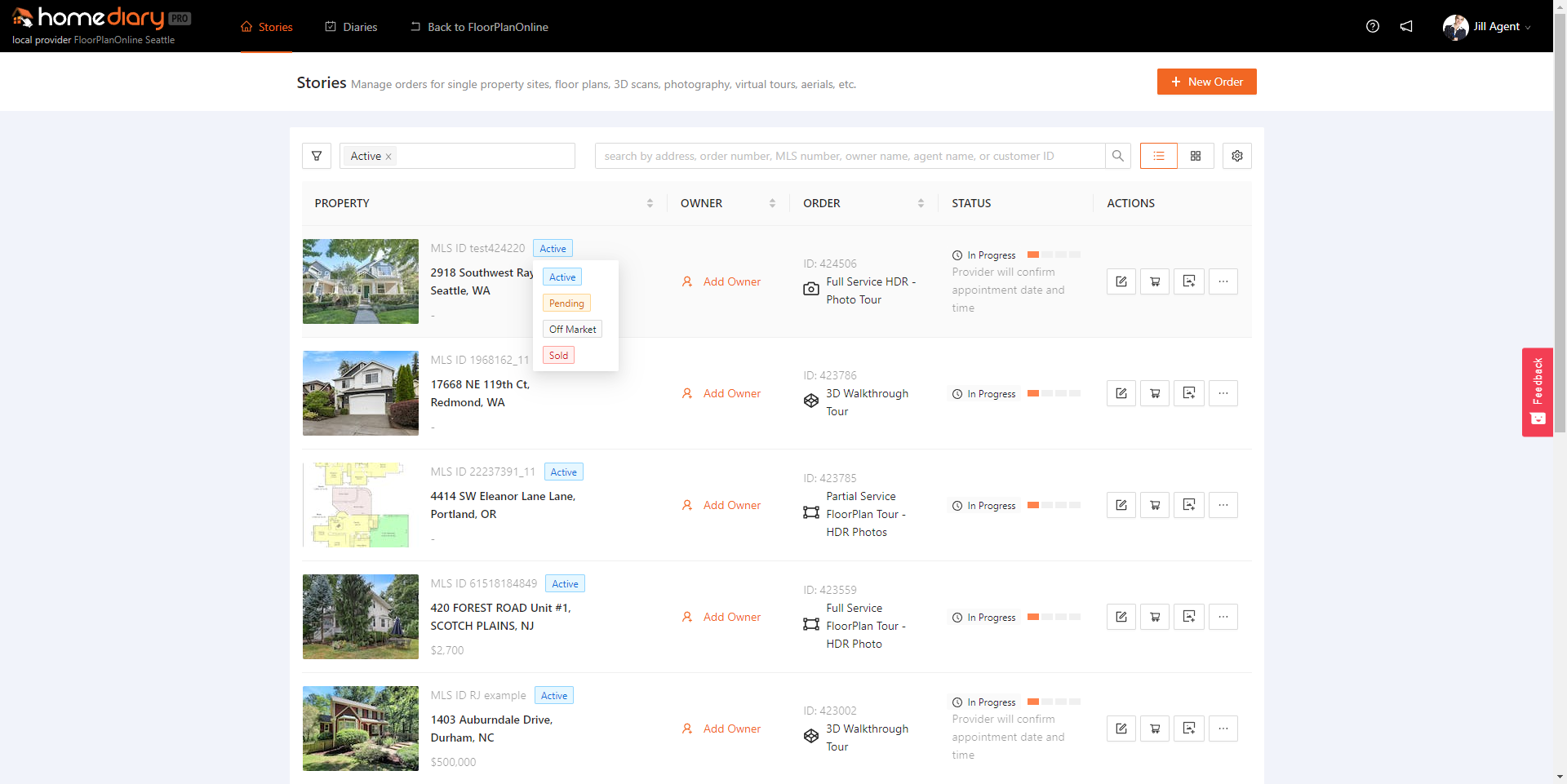Switch to list view
The width and height of the screenshot is (1567, 784).
click(1159, 156)
